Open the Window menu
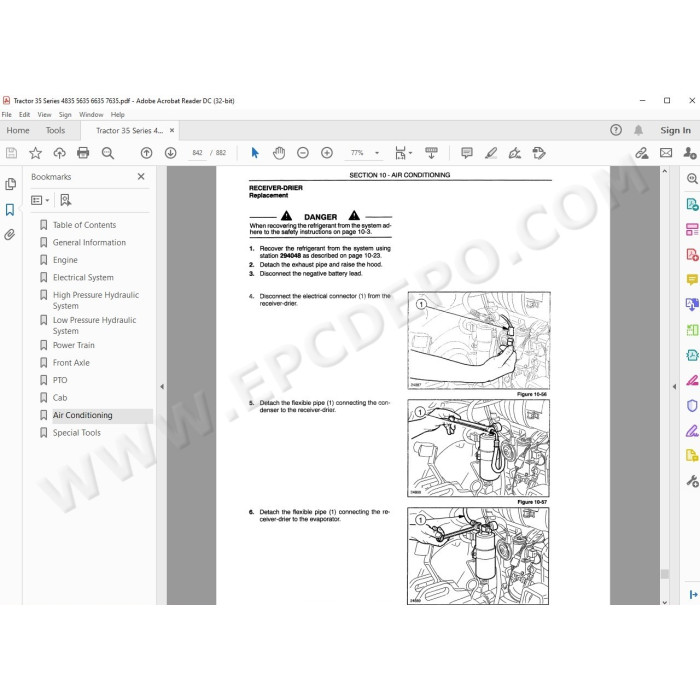700x700 pixels. (91, 115)
